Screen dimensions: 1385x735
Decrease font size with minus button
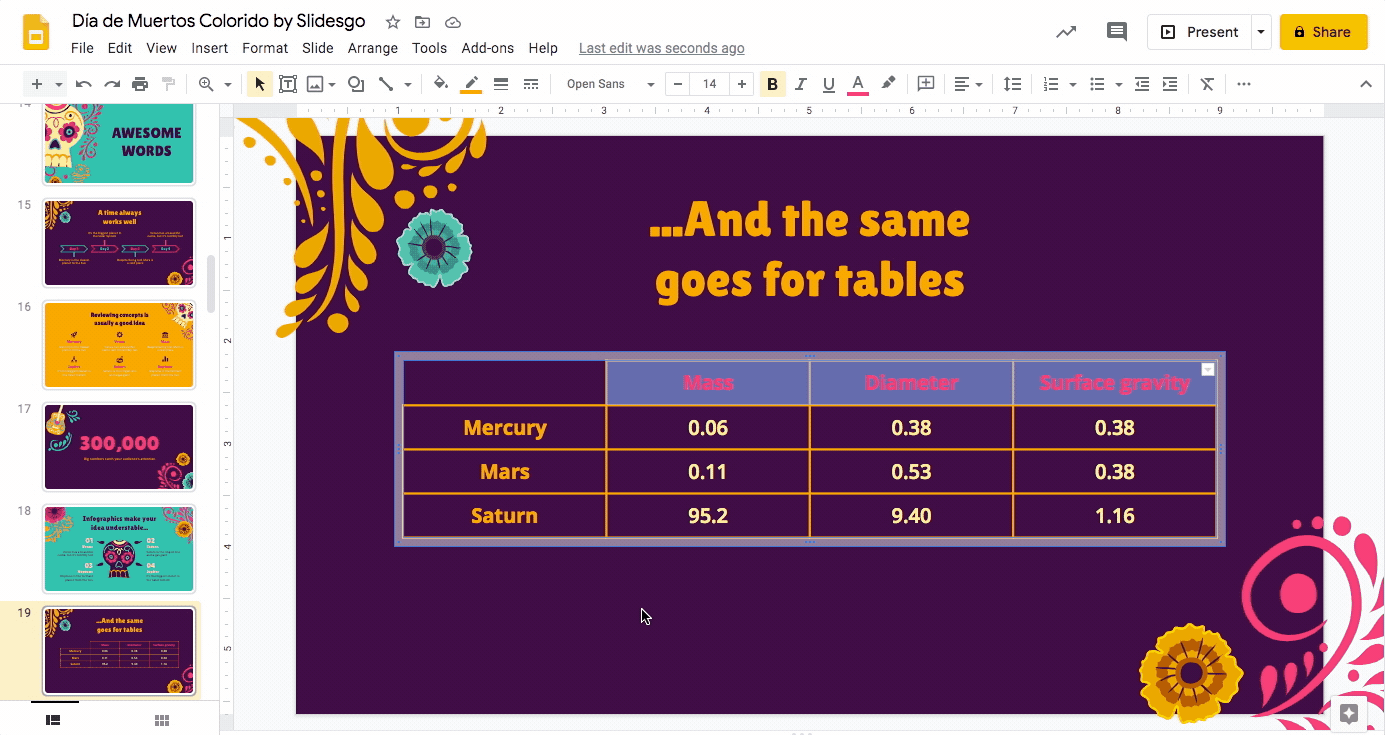pyautogui.click(x=679, y=84)
